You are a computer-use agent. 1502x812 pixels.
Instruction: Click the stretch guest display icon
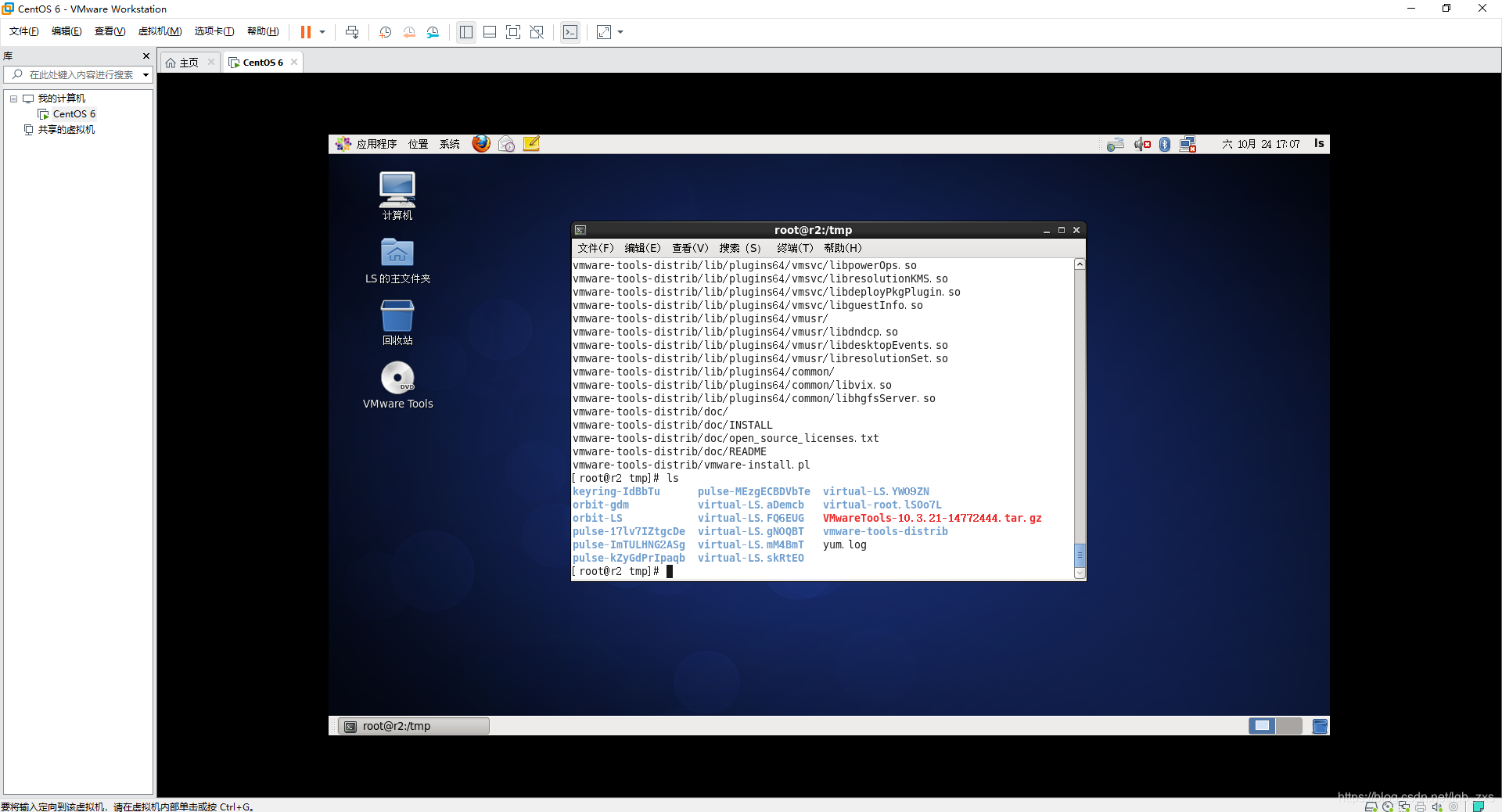[604, 32]
